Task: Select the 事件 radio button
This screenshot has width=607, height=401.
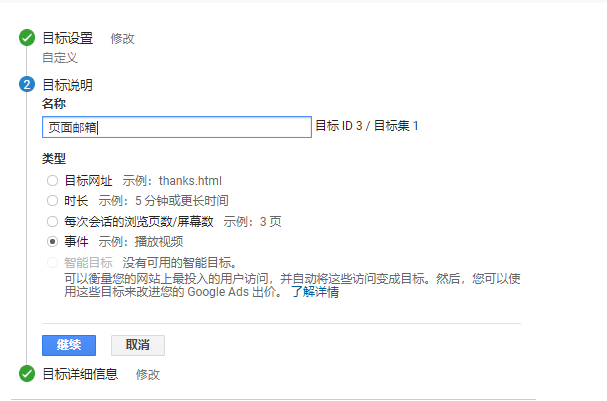Action: click(x=52, y=241)
